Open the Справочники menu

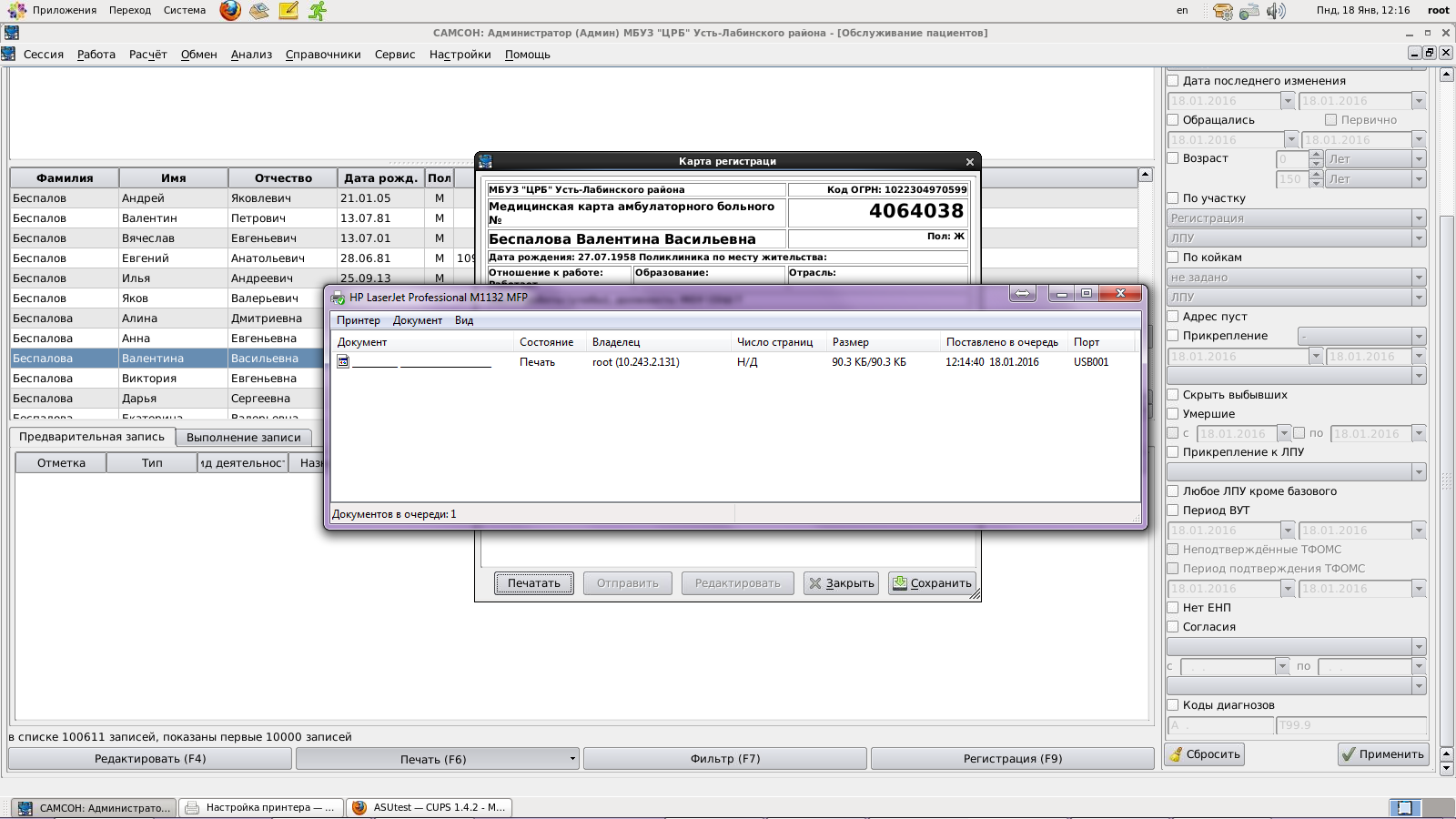tap(323, 55)
